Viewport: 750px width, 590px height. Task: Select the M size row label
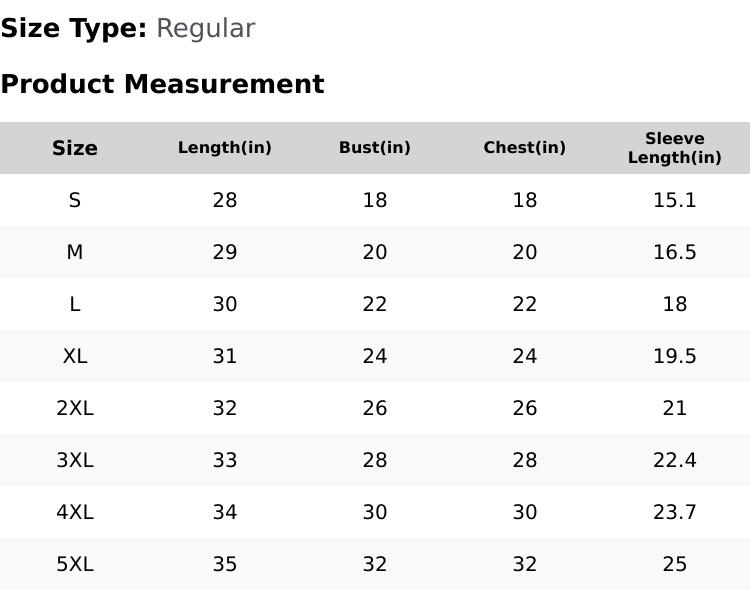pos(75,252)
